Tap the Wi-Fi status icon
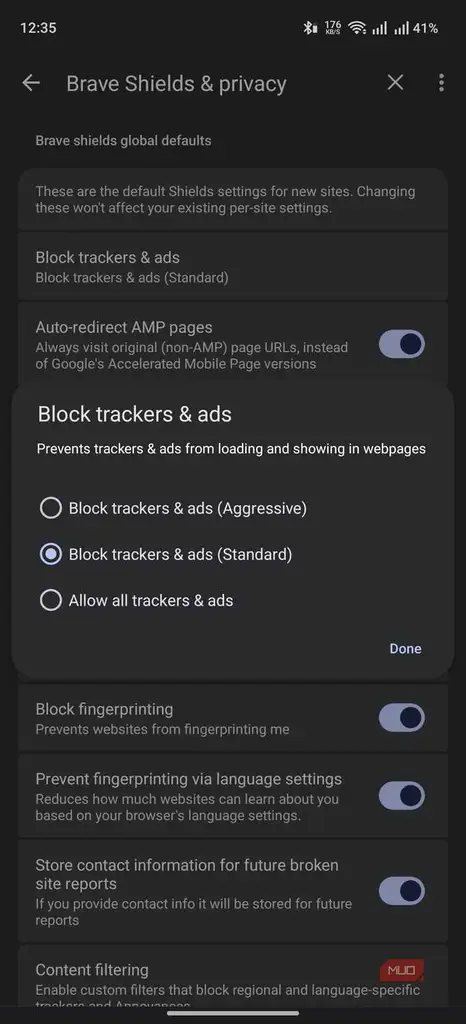The image size is (466, 1024). point(356,27)
